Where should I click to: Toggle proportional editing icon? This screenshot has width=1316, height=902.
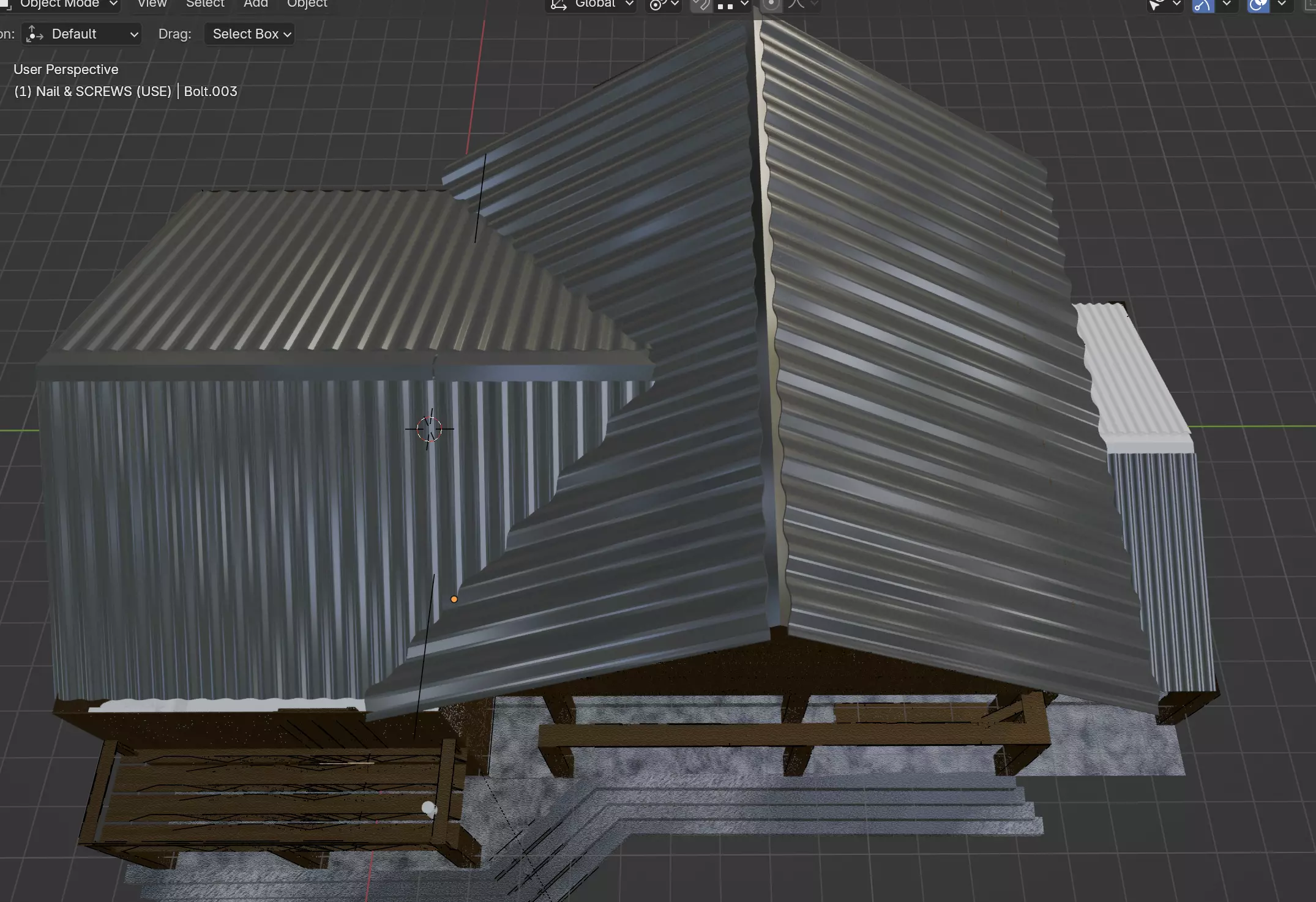pyautogui.click(x=771, y=5)
